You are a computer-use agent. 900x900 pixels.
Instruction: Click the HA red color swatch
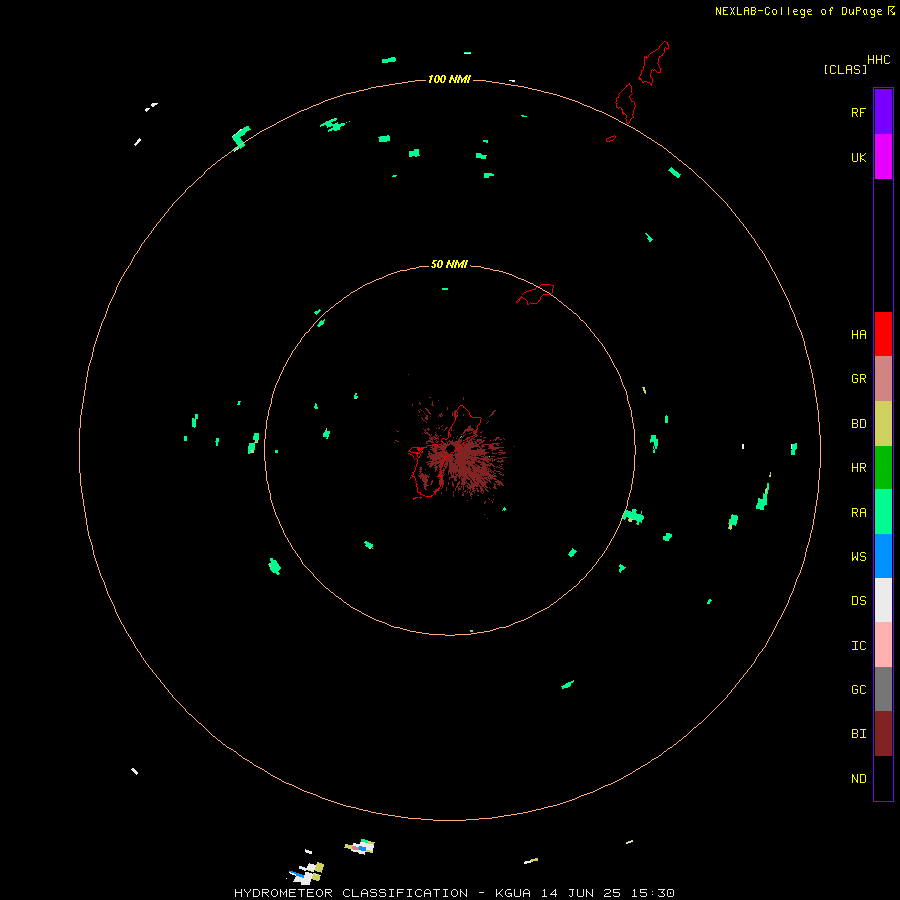(883, 334)
